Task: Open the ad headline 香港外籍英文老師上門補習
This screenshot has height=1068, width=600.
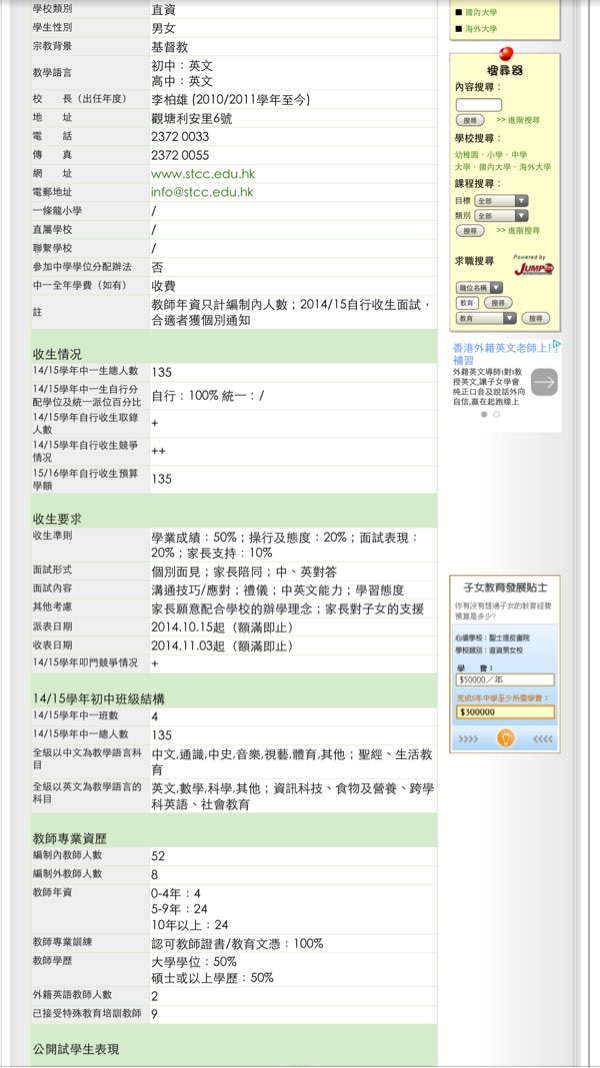Action: 502,352
